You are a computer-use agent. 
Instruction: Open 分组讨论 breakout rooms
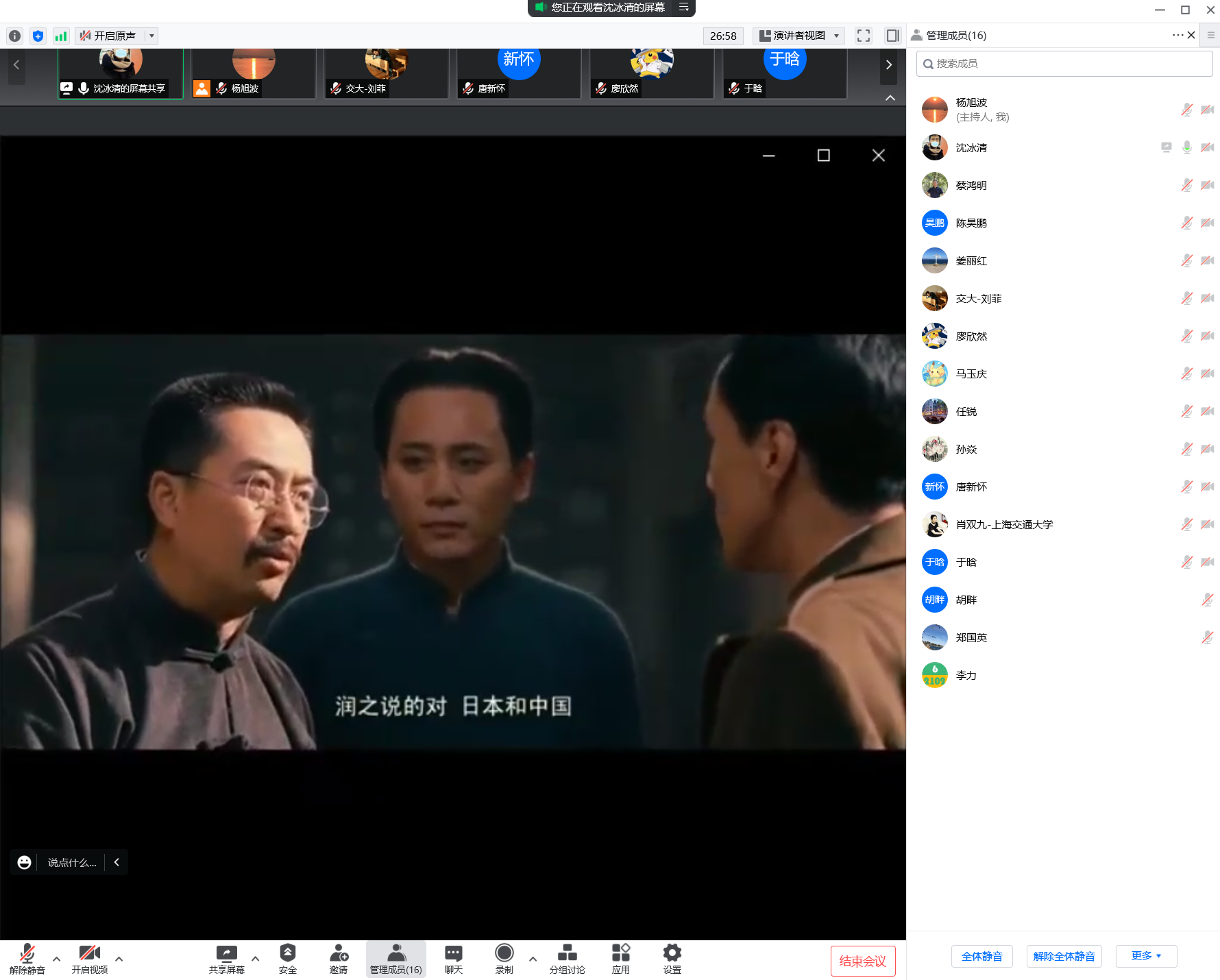567,959
